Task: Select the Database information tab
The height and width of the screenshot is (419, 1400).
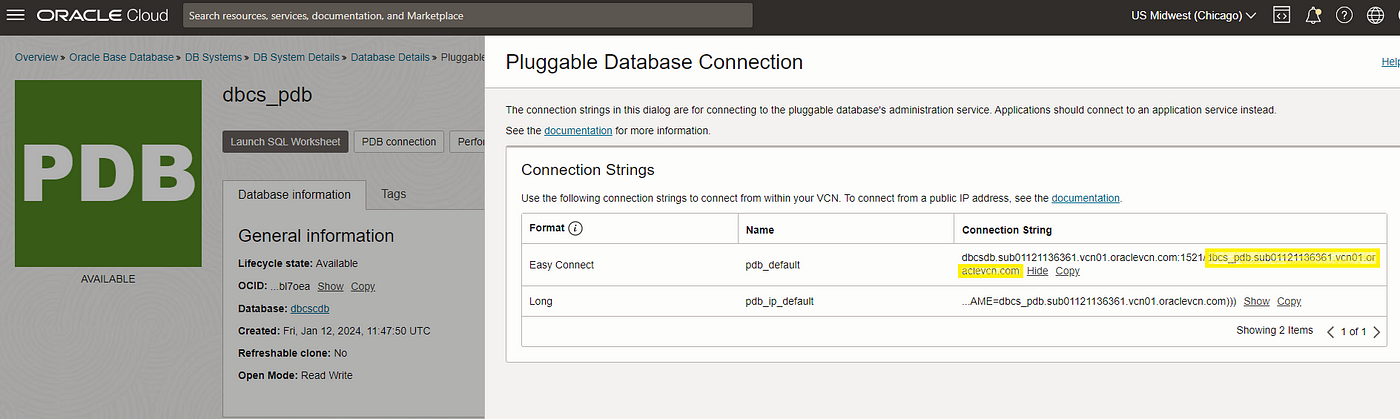Action: pos(294,194)
